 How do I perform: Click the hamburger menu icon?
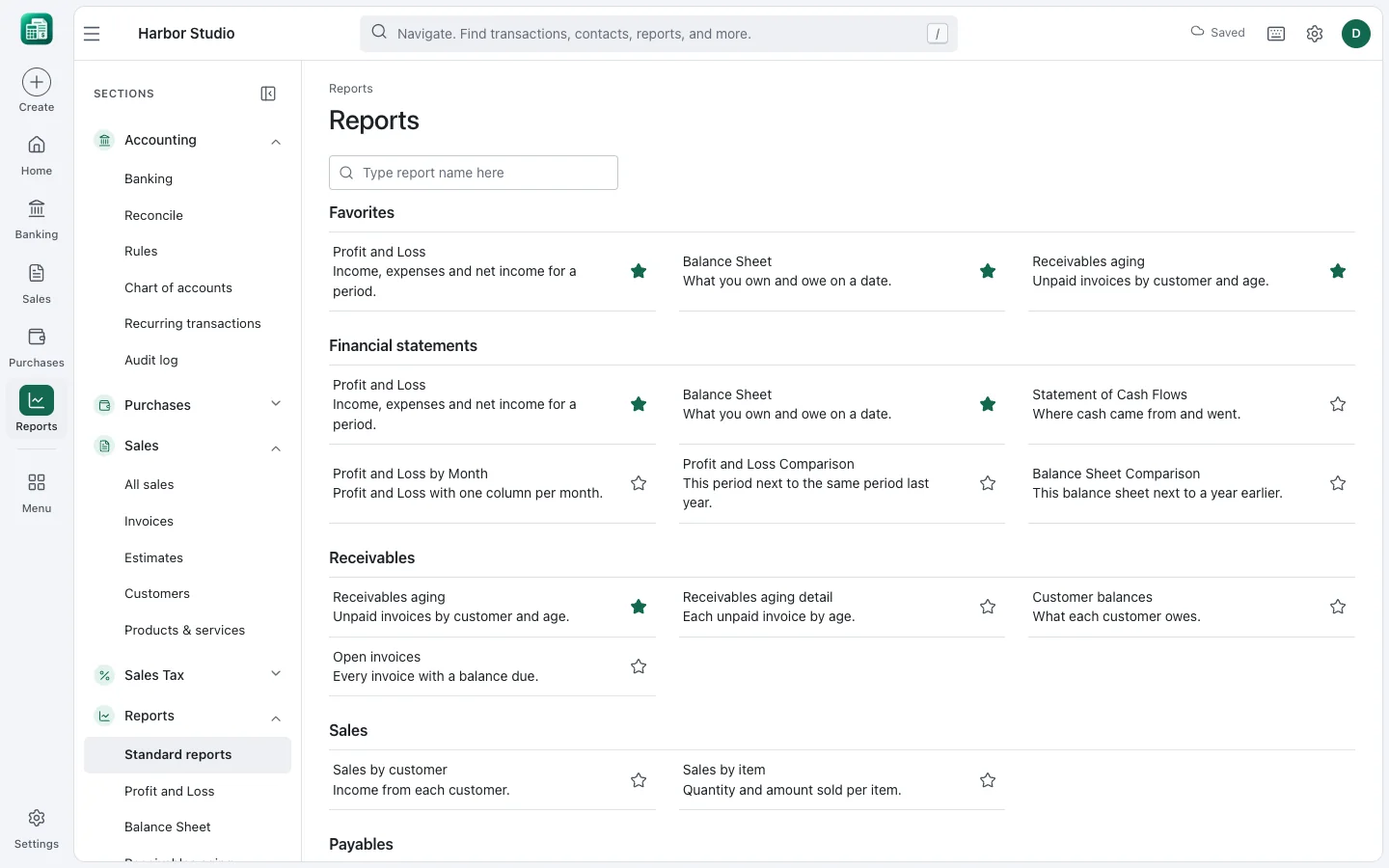click(x=92, y=34)
